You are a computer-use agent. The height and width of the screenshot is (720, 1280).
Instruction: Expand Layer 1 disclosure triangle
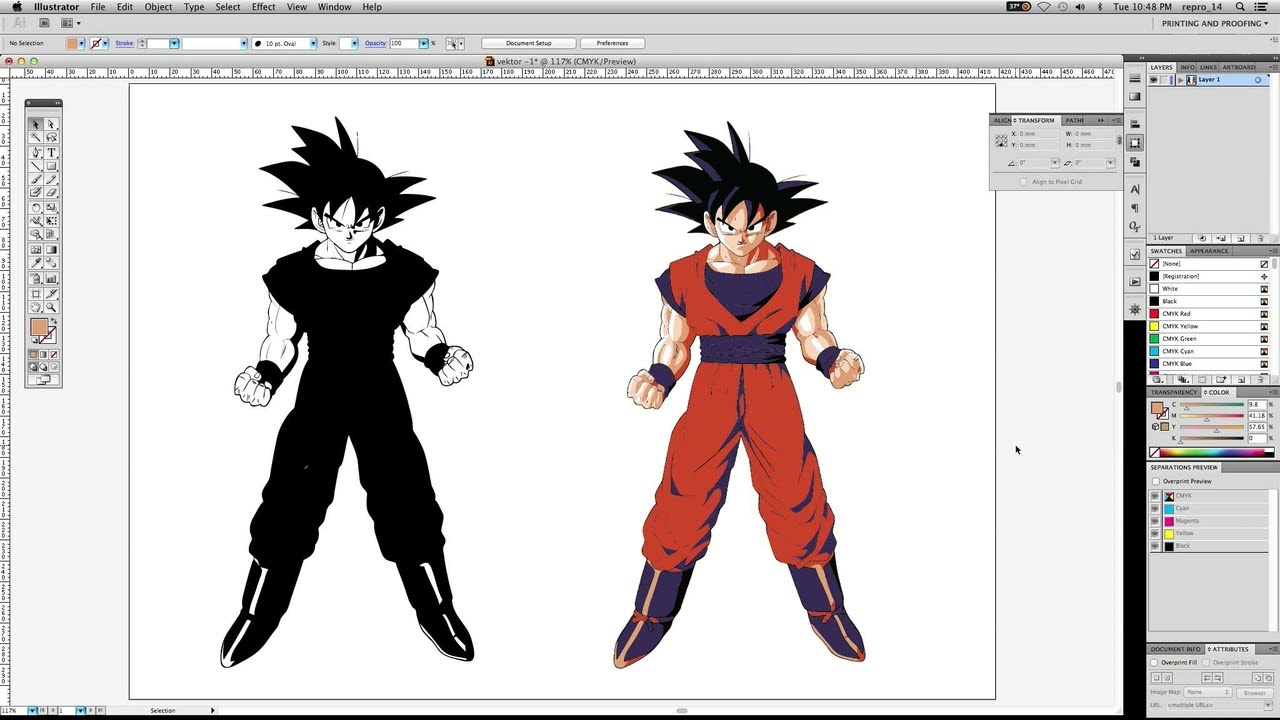pyautogui.click(x=1180, y=80)
